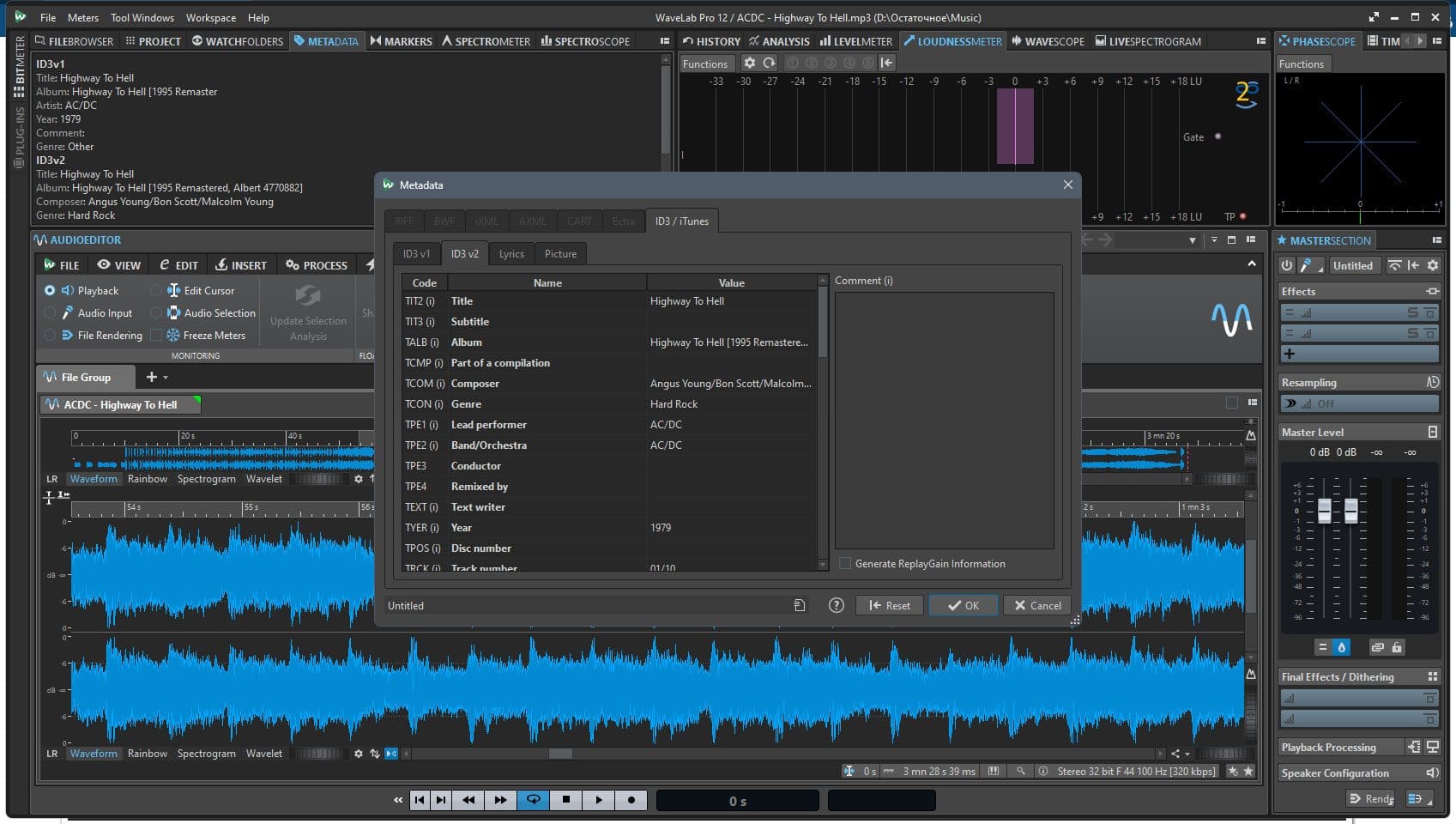Collapse the Resampling section
Image resolution: width=1456 pixels, height=824 pixels.
click(1308, 383)
